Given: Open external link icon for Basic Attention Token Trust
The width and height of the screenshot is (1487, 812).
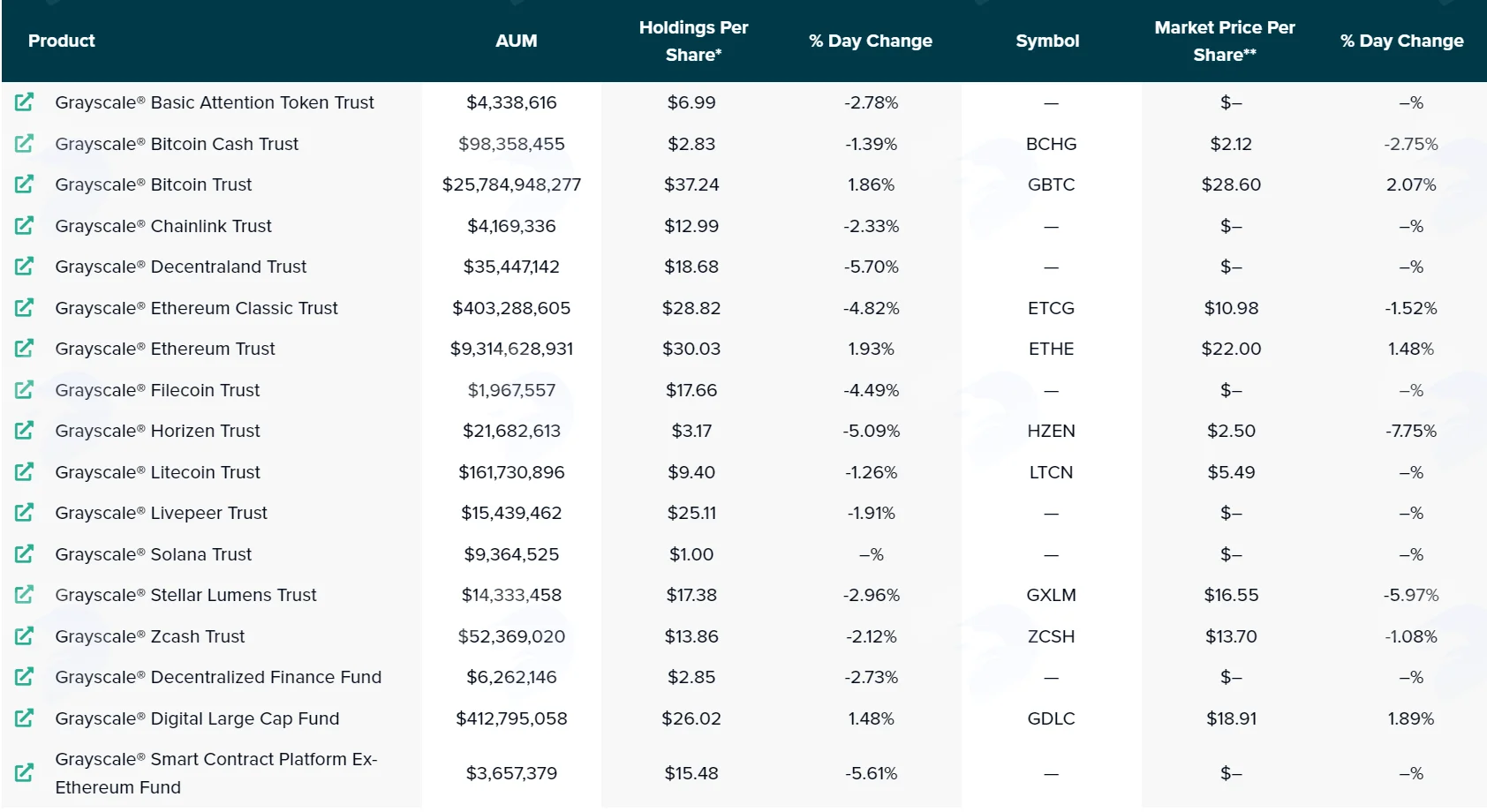Looking at the screenshot, I should [x=24, y=102].
